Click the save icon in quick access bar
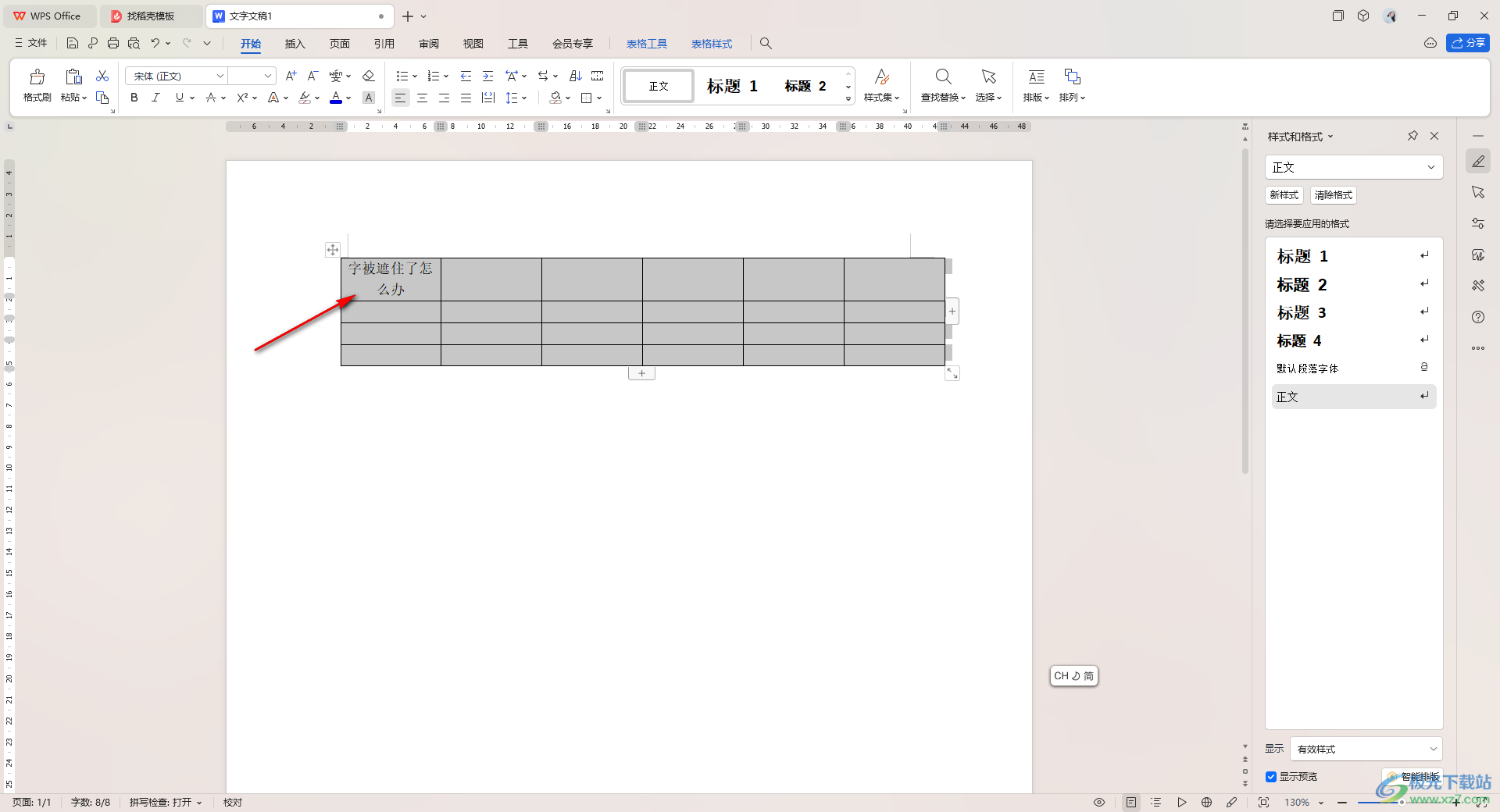 pyautogui.click(x=72, y=43)
